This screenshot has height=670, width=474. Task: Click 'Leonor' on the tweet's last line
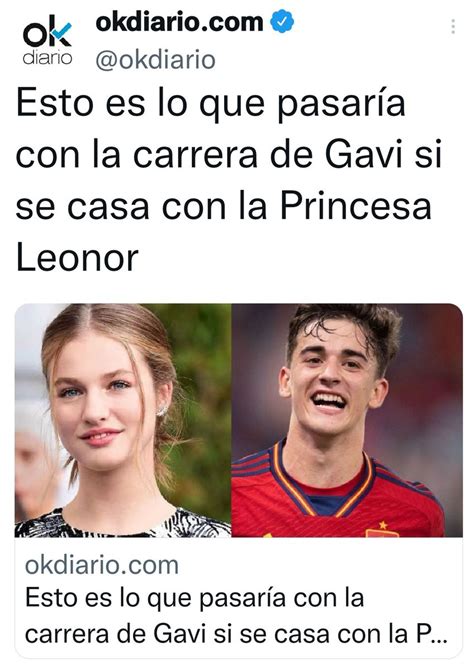[x=77, y=258]
